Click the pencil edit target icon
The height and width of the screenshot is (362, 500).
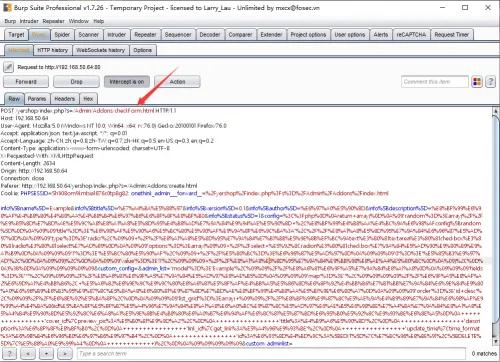click(x=8, y=67)
